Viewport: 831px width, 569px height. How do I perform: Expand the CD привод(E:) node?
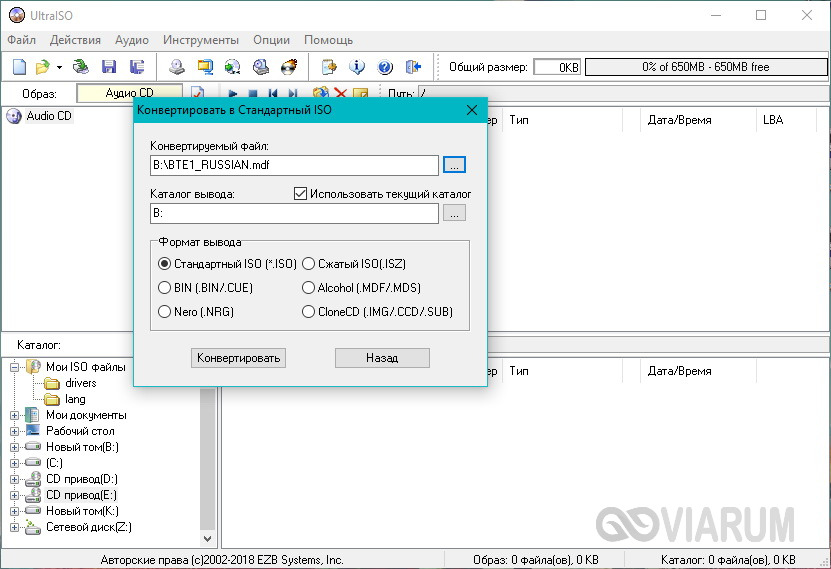[15, 495]
